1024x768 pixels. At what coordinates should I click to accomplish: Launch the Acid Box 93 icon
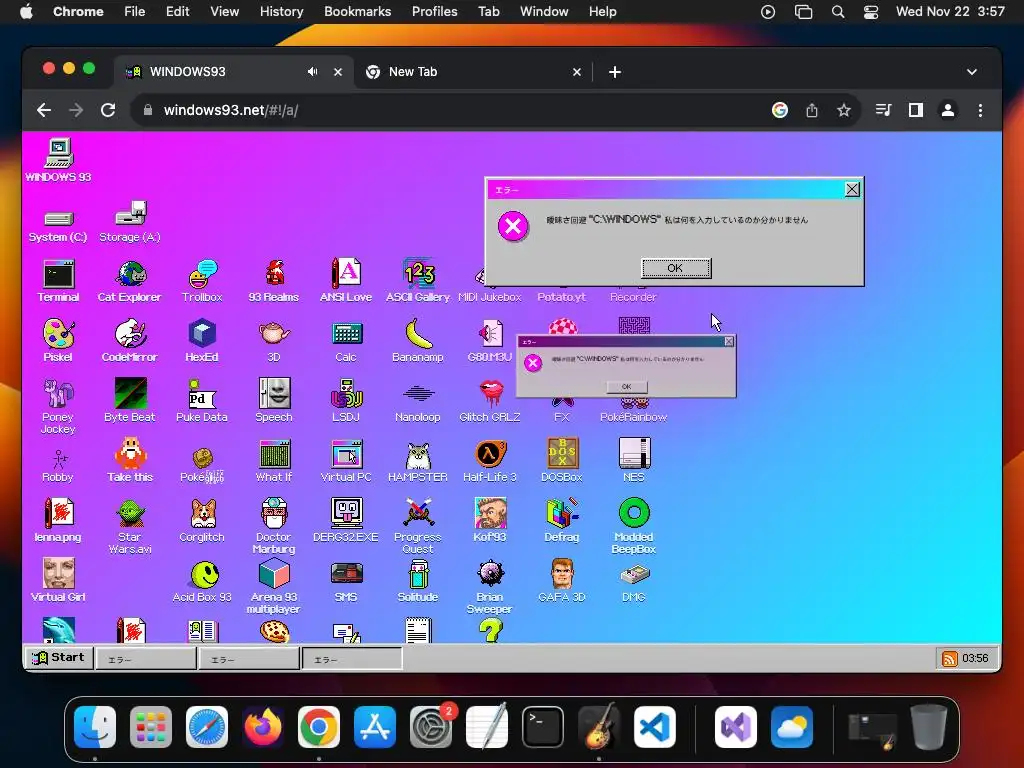coord(202,581)
